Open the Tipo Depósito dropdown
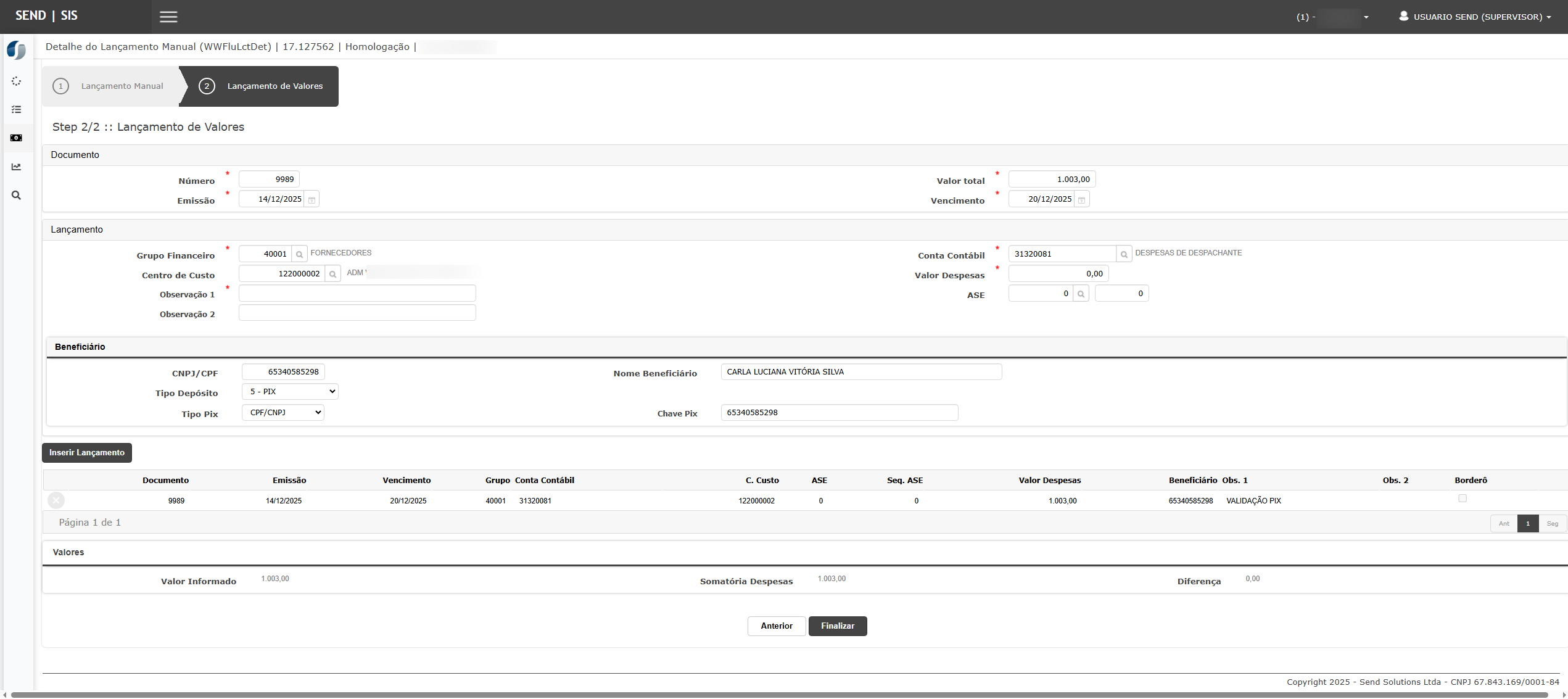Viewport: 1568px width, 699px height. [290, 392]
